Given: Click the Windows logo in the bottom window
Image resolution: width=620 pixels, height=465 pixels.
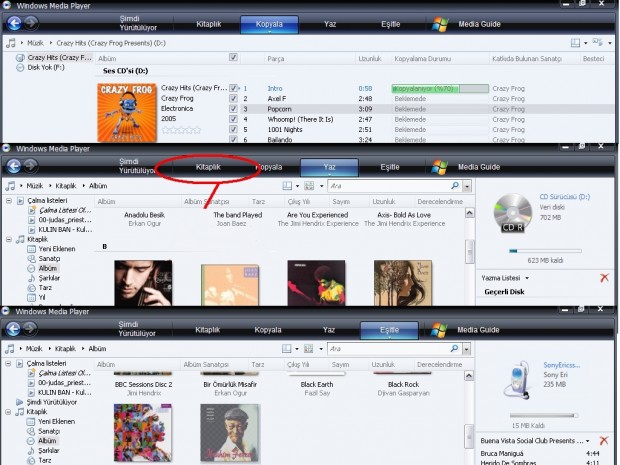Looking at the screenshot, I should tap(439, 330).
